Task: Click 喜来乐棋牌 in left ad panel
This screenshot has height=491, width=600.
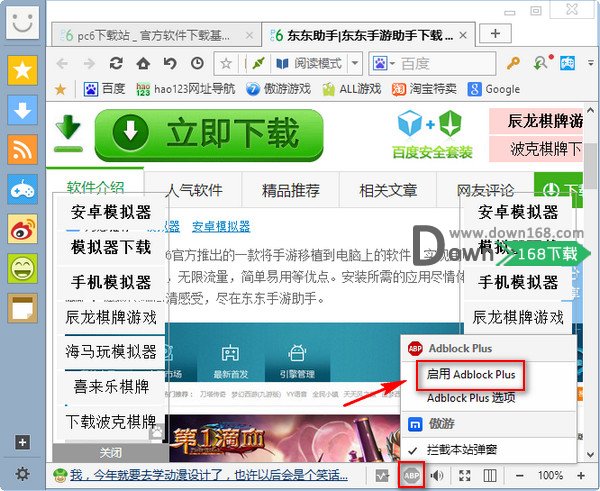Action: [x=111, y=387]
